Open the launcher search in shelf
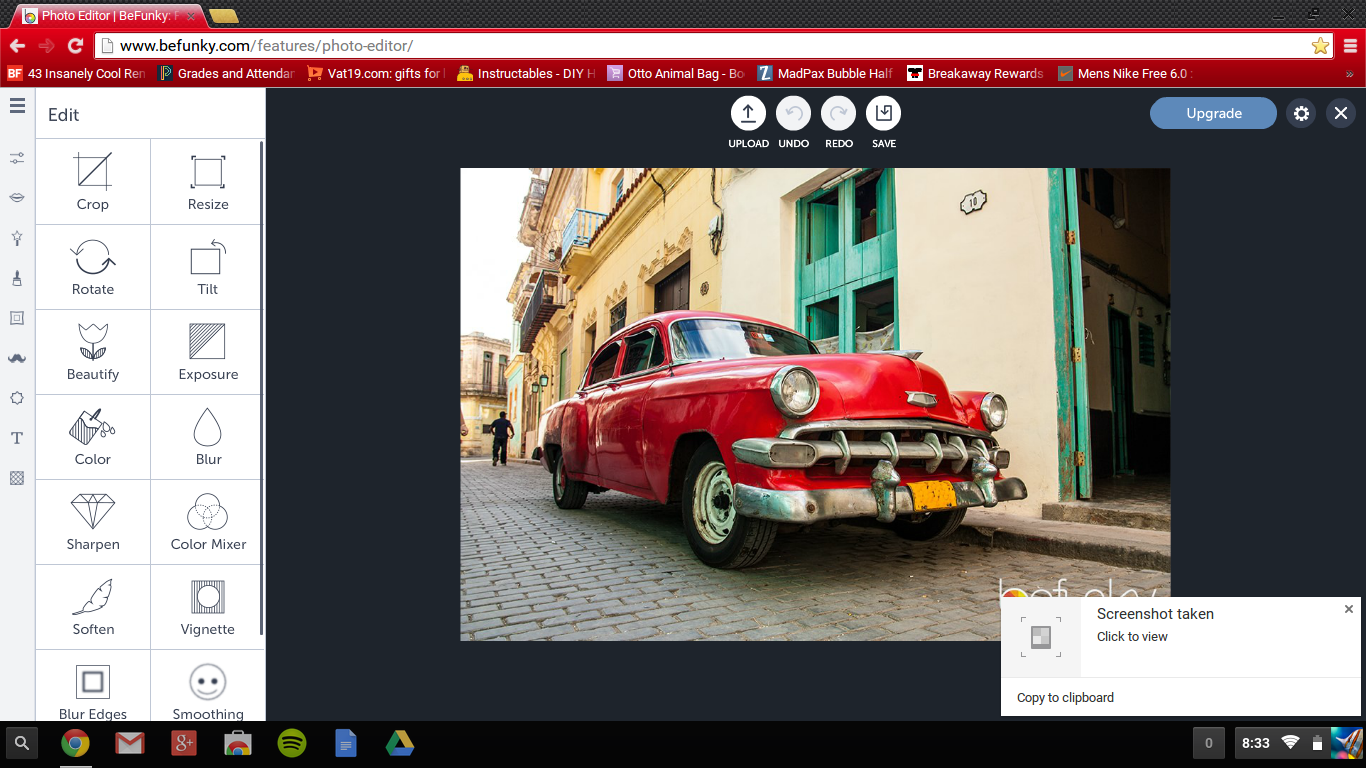 click(x=22, y=743)
